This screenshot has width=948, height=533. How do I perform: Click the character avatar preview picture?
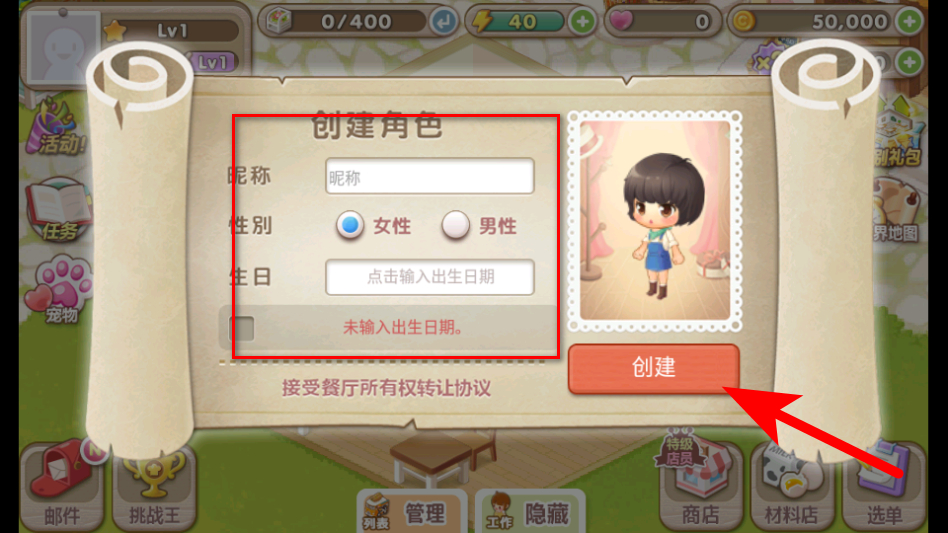click(x=655, y=221)
